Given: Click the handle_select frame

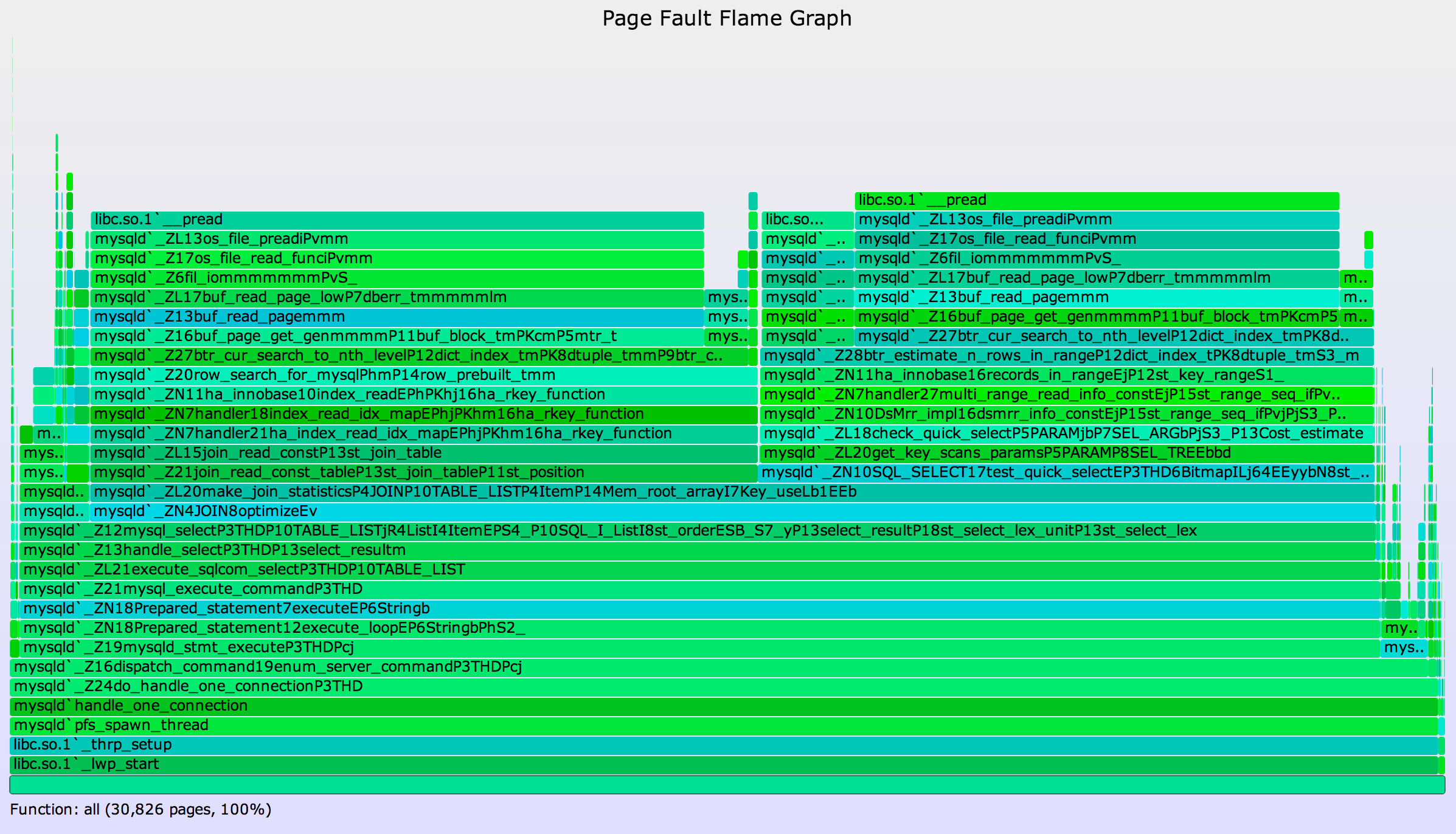Looking at the screenshot, I should [x=699, y=550].
